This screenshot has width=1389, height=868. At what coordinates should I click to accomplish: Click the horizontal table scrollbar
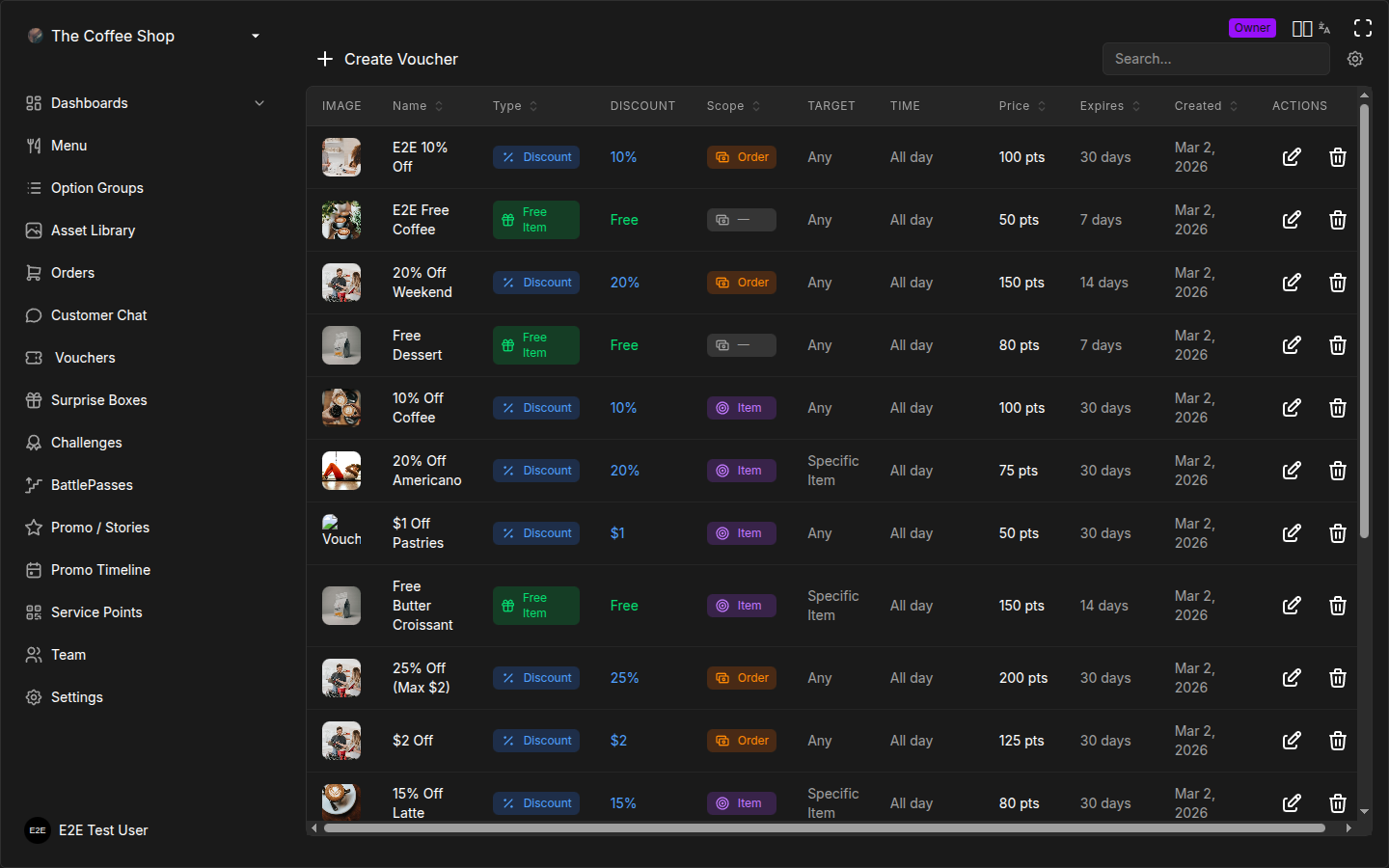click(824, 827)
